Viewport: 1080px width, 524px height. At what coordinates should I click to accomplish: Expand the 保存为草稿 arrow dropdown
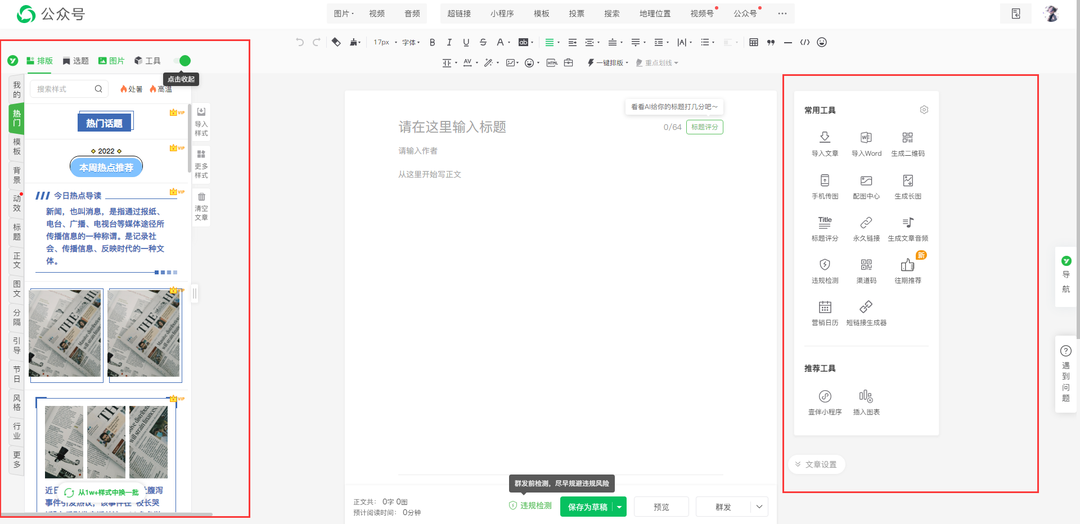(x=620, y=507)
